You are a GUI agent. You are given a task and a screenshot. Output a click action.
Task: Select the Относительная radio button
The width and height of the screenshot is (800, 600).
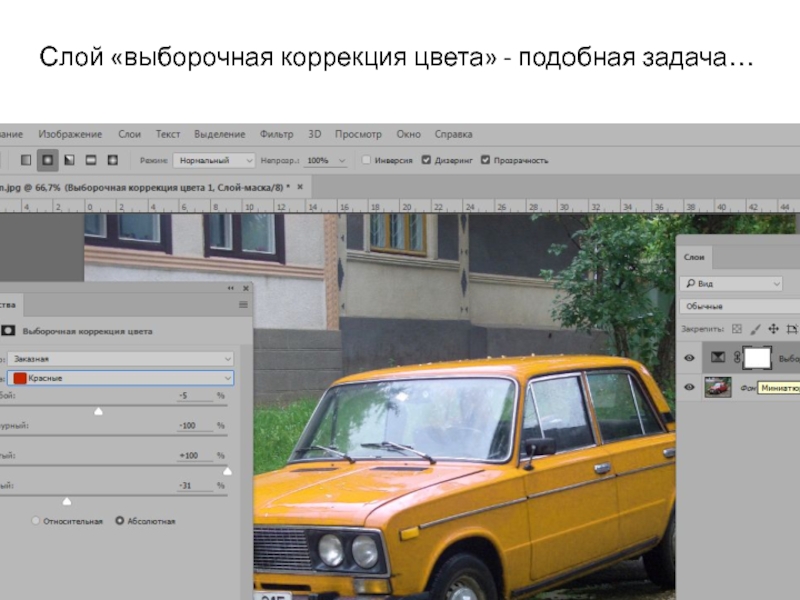[37, 521]
